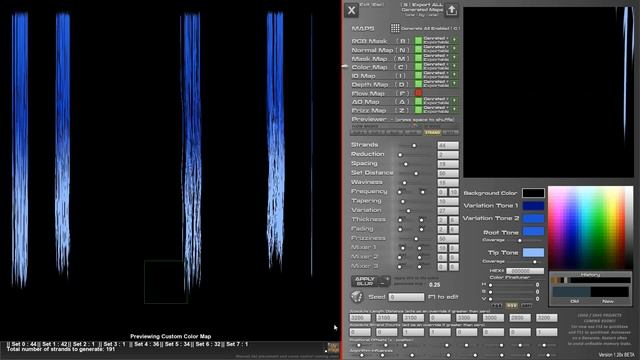This screenshot has height=360, width=640.
Task: Click the Frizziness value input field
Action: click(x=448, y=239)
